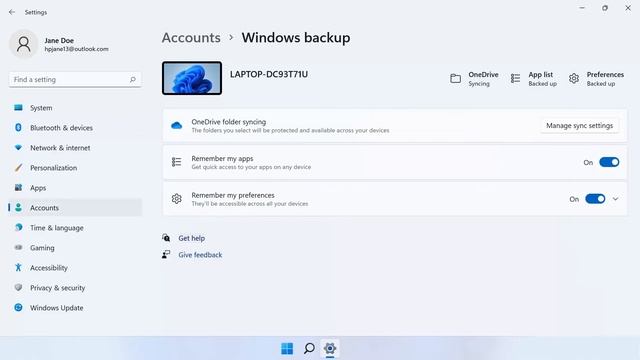
Task: Turn off the Remember my apps toggle
Action: (x=609, y=162)
